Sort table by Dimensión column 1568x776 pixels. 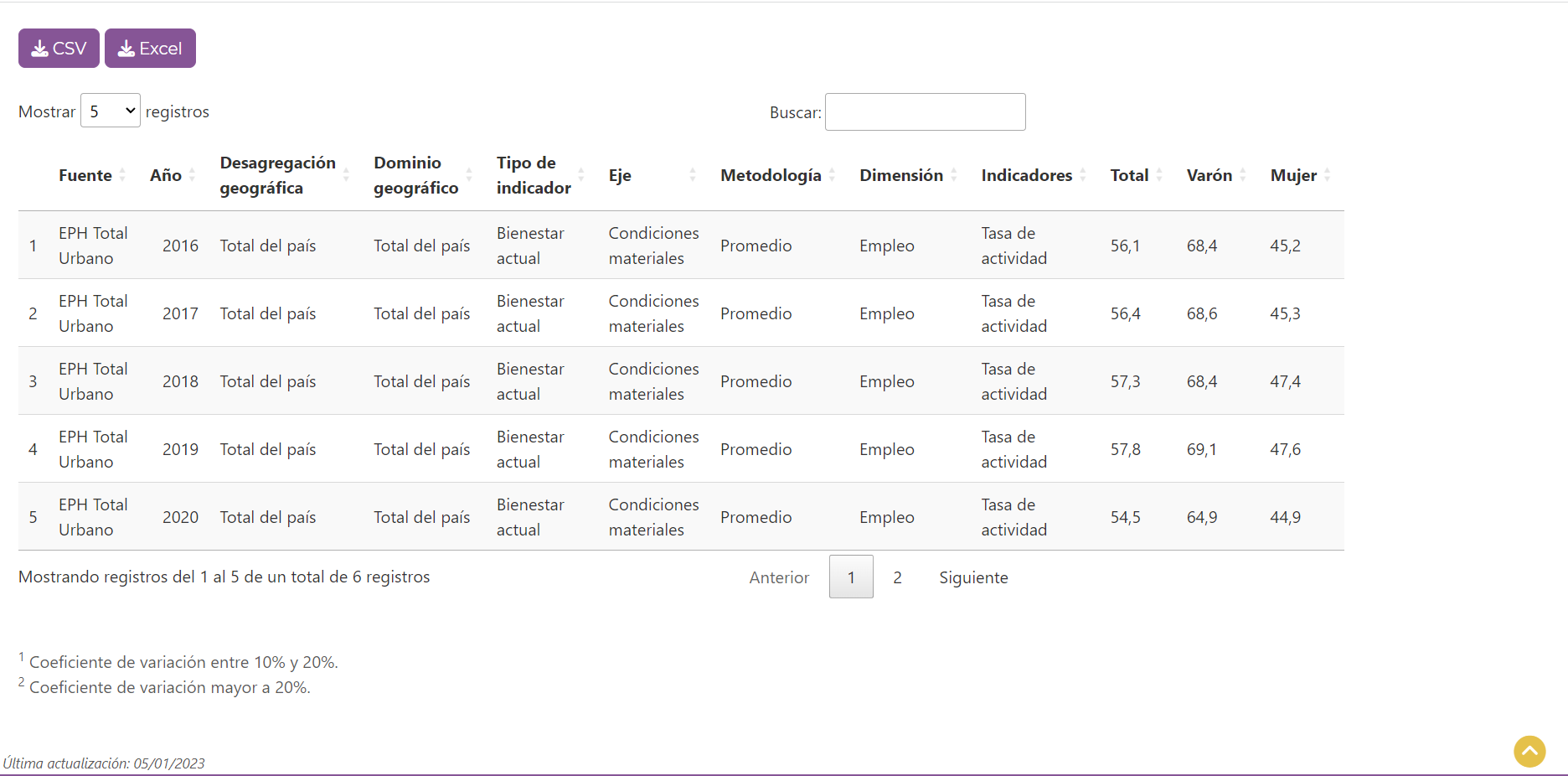(x=901, y=175)
